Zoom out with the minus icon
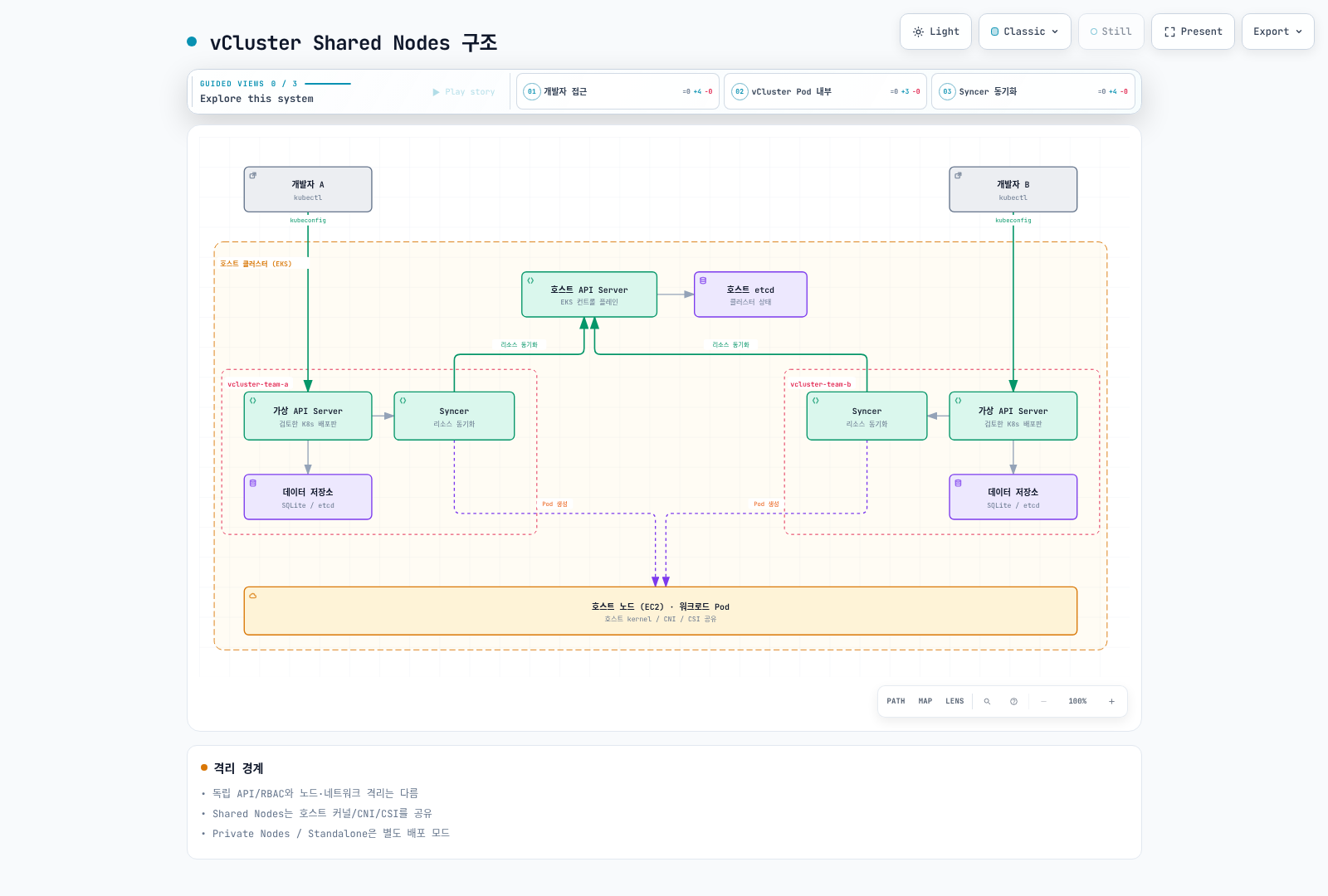Image resolution: width=1328 pixels, height=896 pixels. click(1043, 701)
